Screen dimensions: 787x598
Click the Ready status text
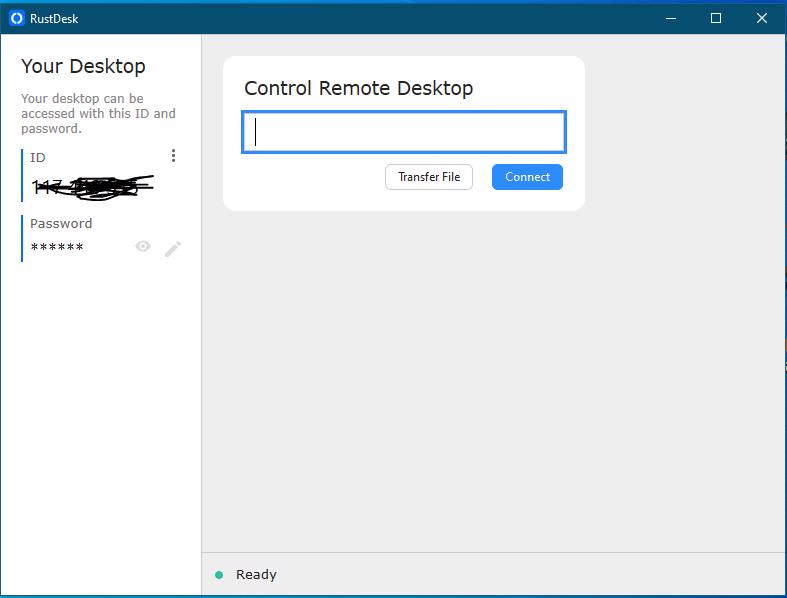(256, 574)
